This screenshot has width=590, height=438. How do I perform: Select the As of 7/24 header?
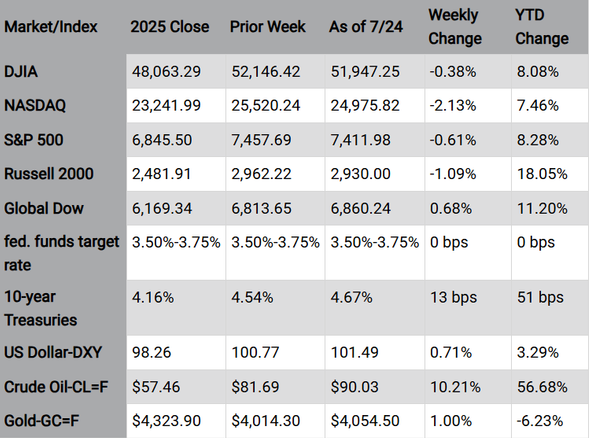pos(366,27)
